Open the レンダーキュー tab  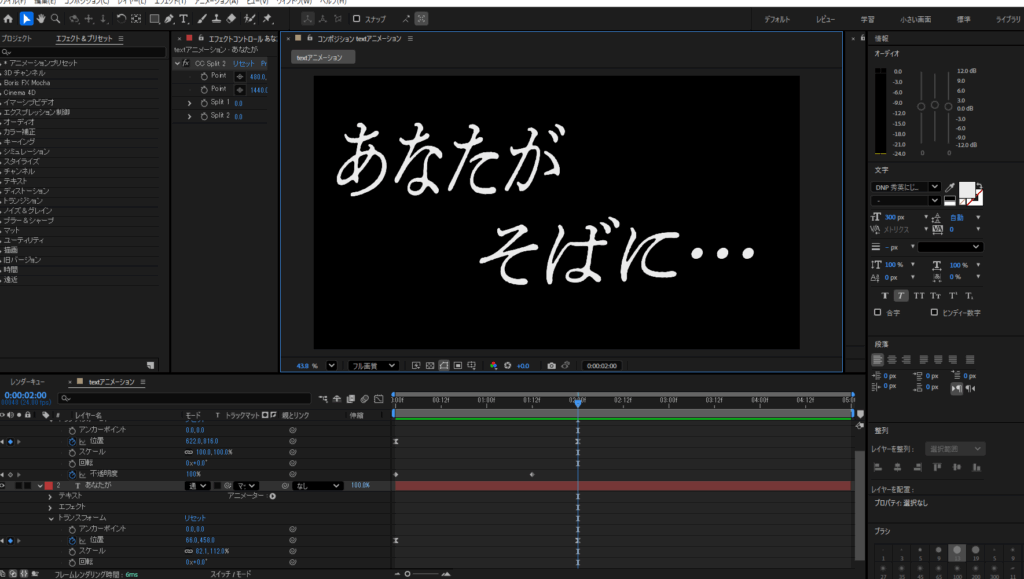28,382
